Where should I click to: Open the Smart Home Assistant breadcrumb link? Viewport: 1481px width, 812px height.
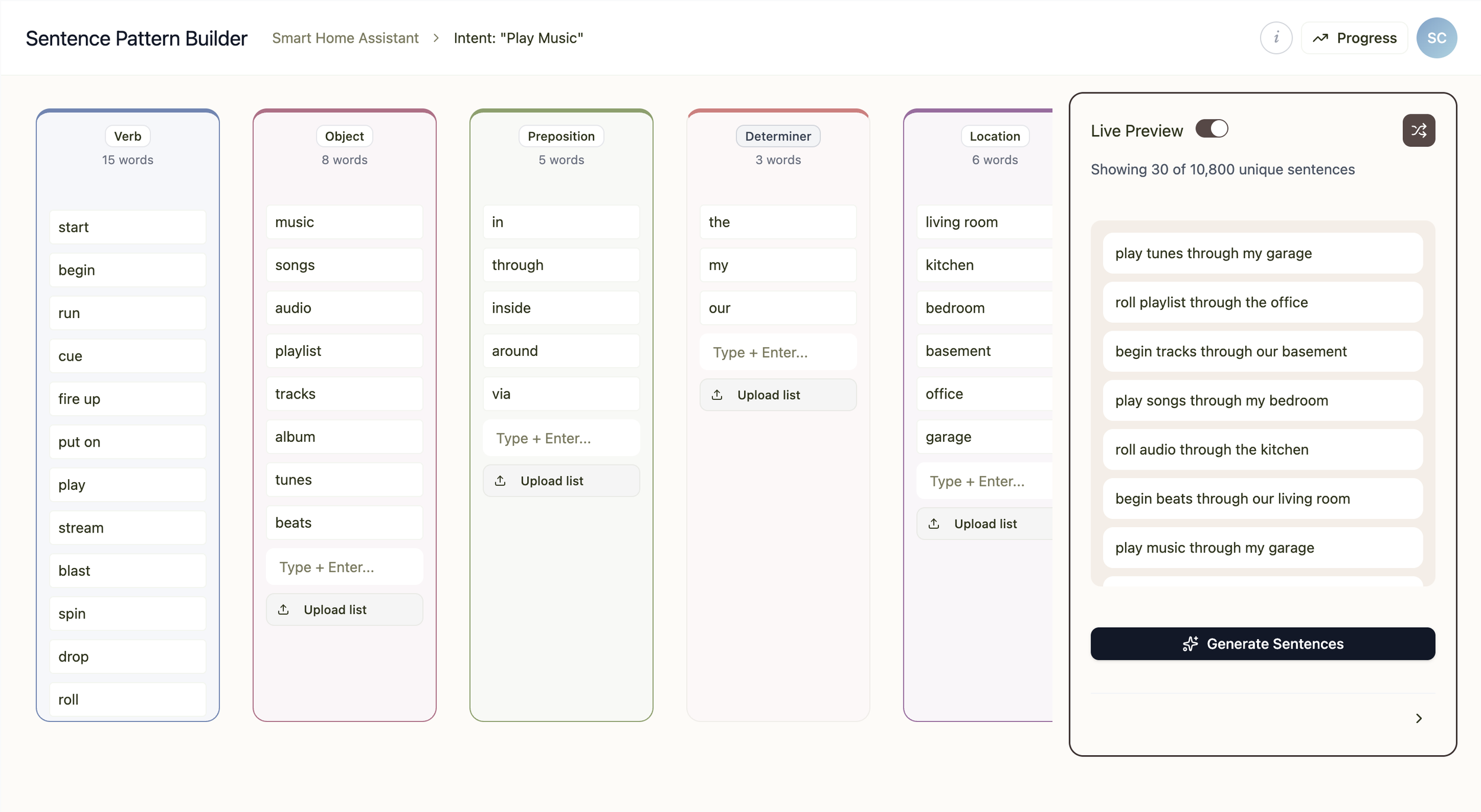pos(345,38)
